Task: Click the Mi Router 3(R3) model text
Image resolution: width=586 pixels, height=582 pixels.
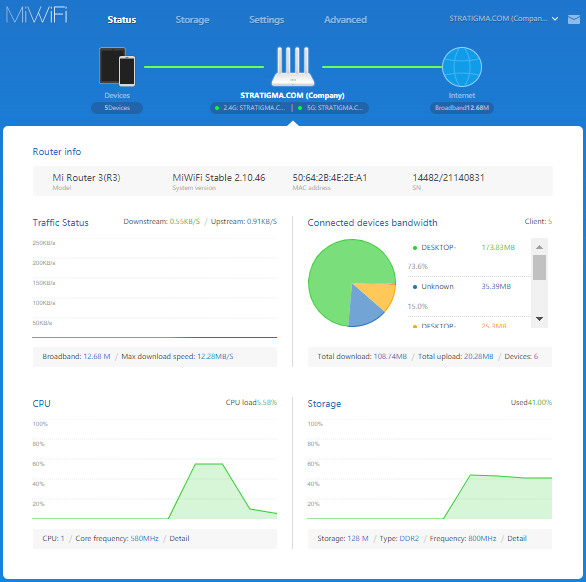Action: tap(86, 178)
